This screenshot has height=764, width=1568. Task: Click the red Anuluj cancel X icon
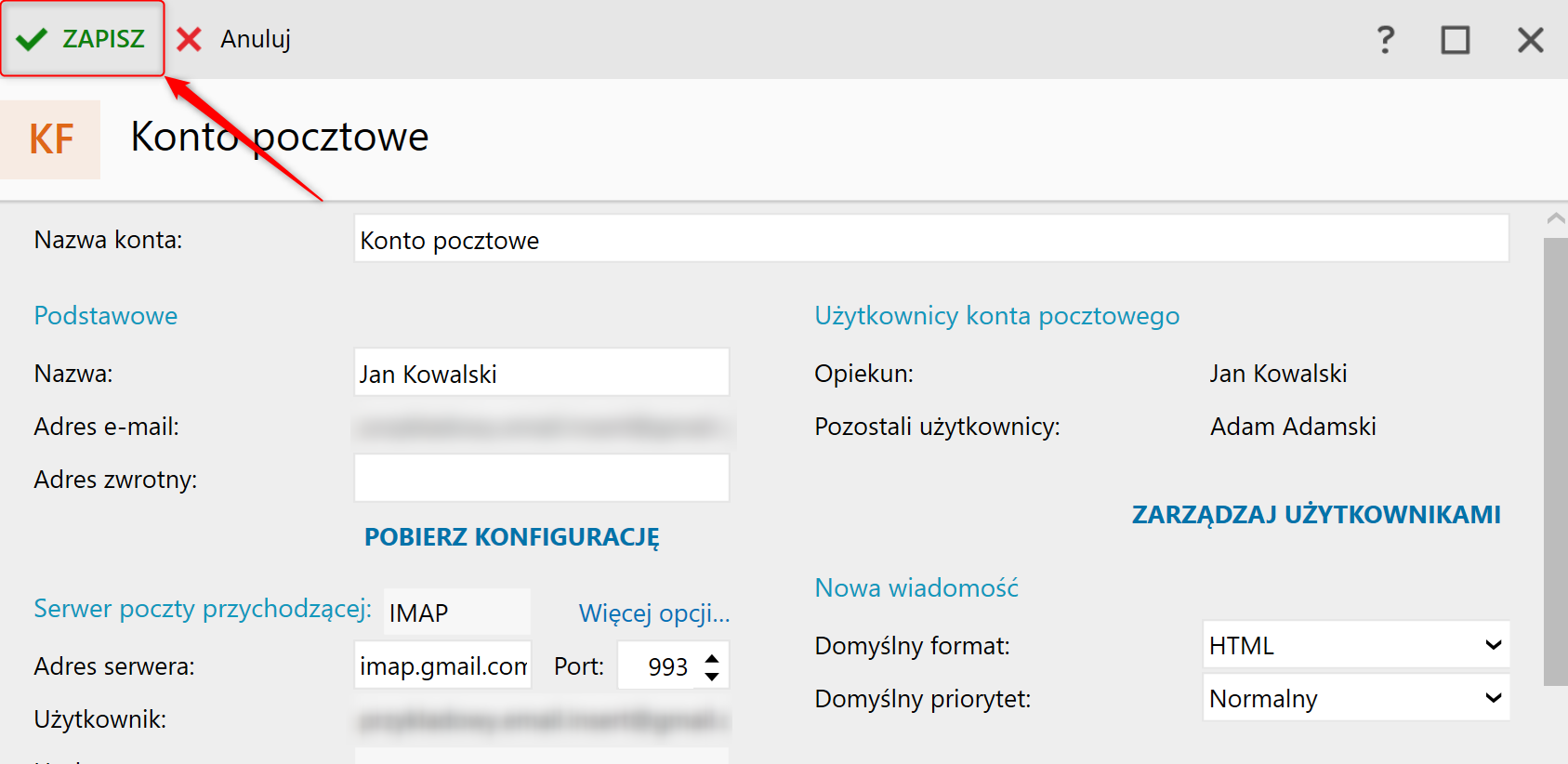tap(190, 39)
